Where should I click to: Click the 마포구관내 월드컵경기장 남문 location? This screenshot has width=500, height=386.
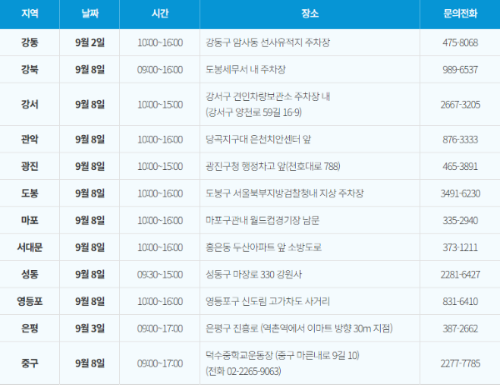click(x=262, y=220)
